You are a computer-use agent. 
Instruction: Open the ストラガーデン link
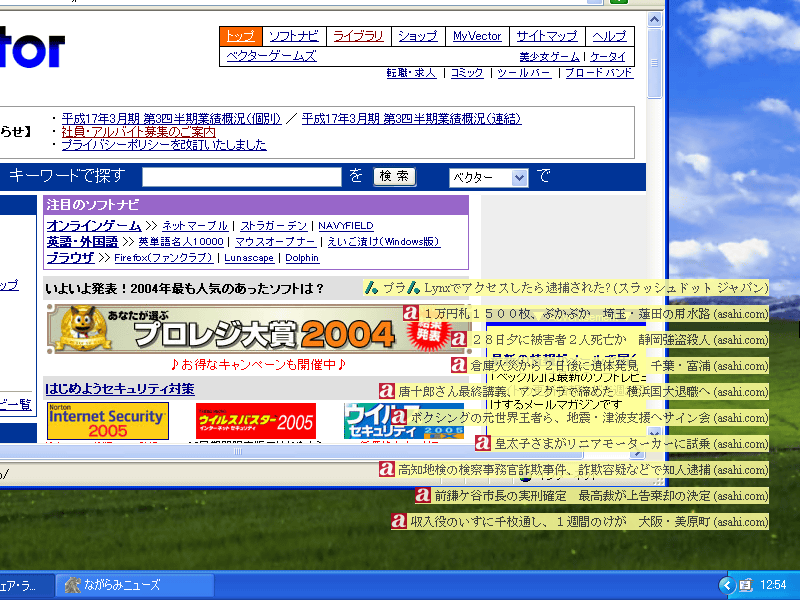[x=273, y=226]
